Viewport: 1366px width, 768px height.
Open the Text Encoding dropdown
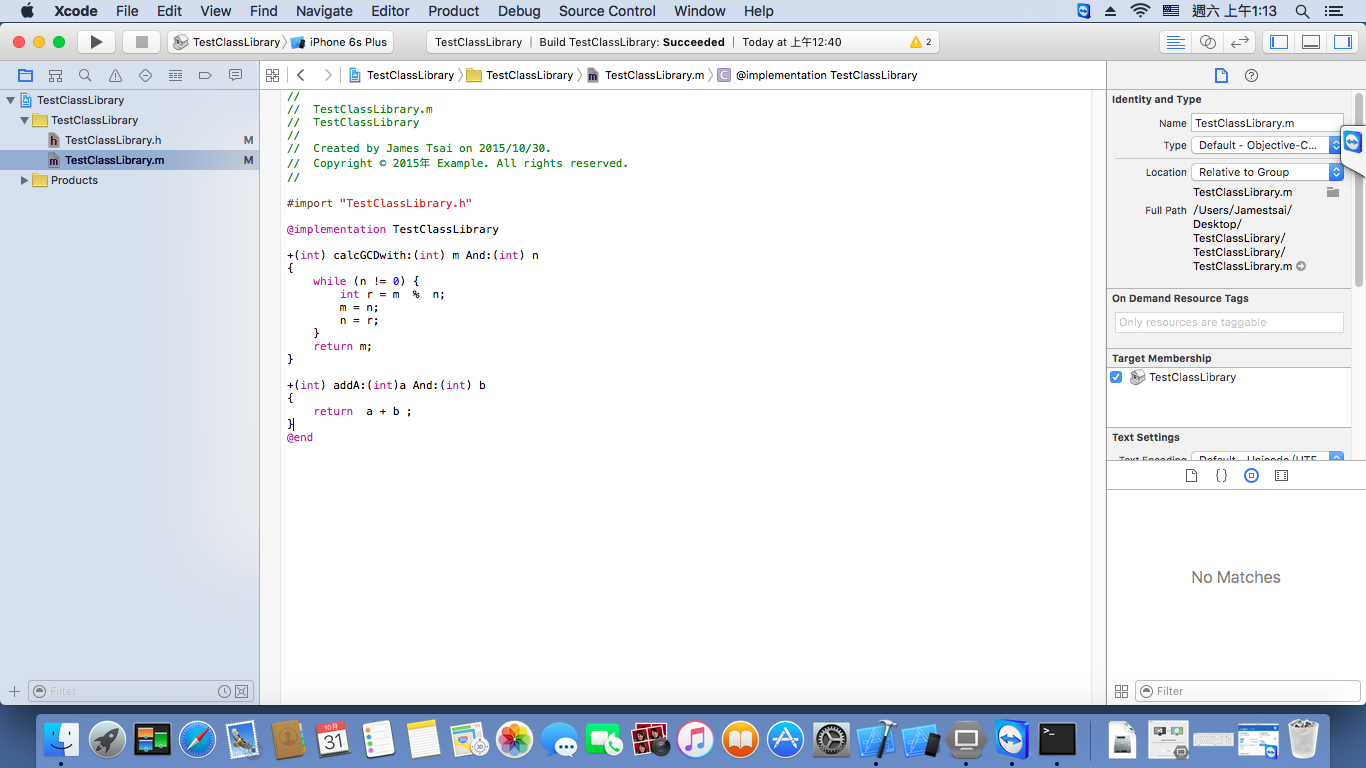(x=1267, y=459)
